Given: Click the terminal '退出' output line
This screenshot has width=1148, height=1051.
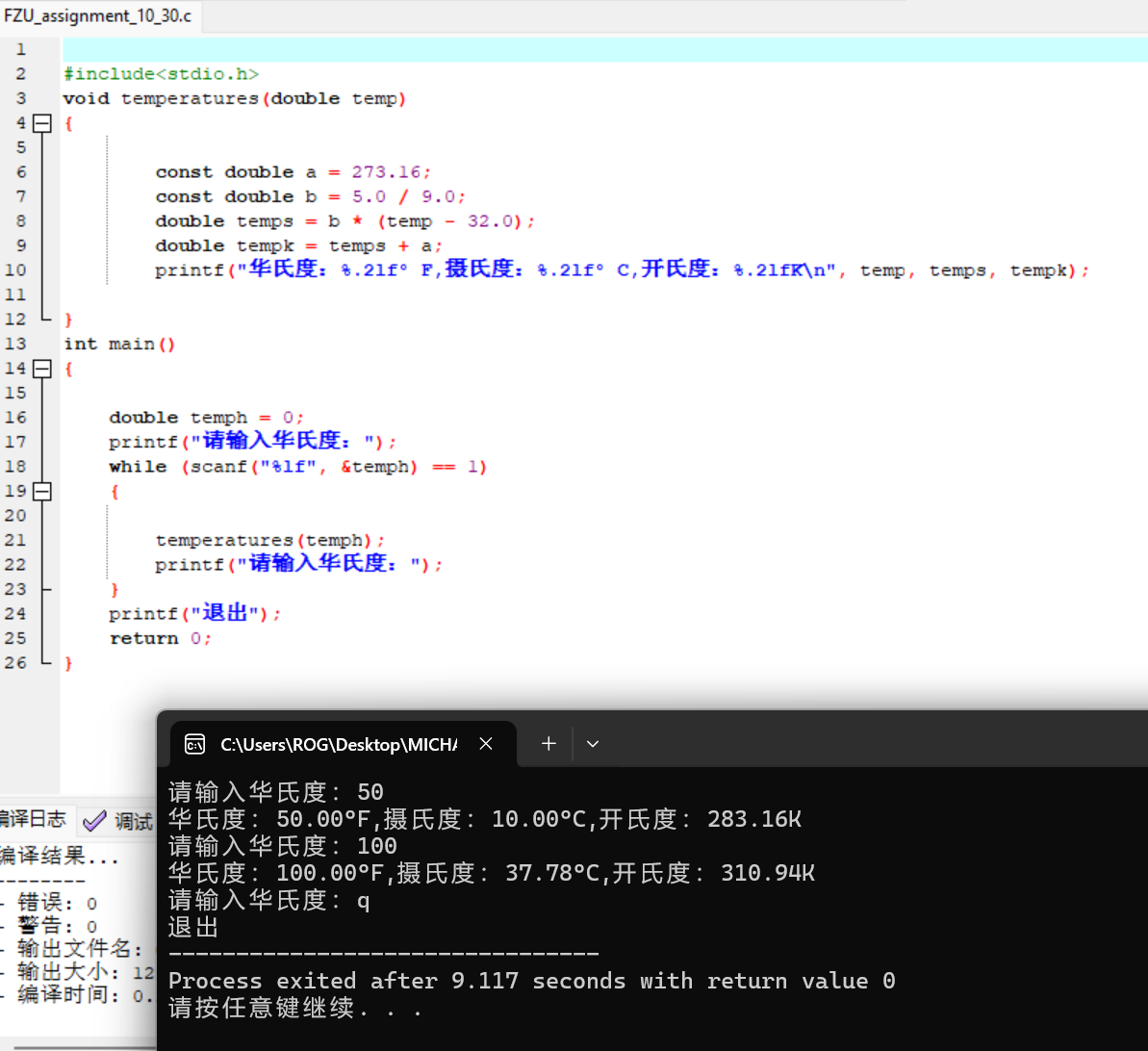Looking at the screenshot, I should [194, 927].
